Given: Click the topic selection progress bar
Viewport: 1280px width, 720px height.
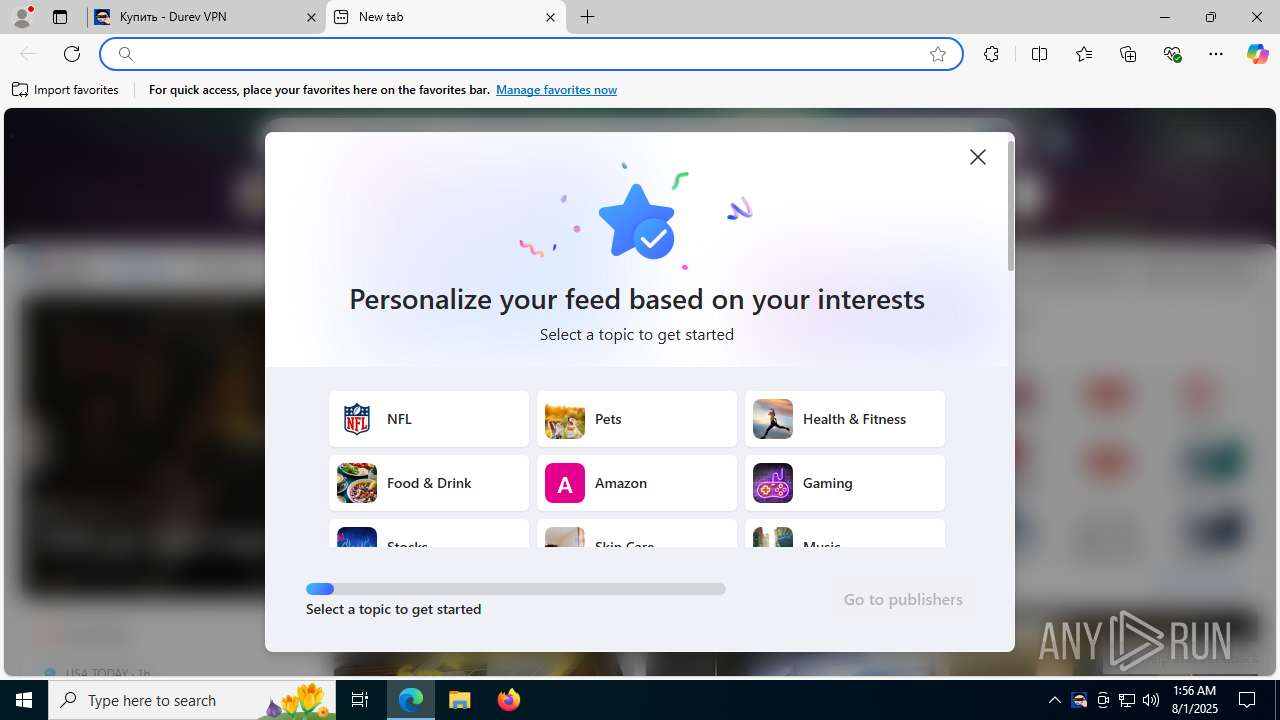Looking at the screenshot, I should pos(516,589).
